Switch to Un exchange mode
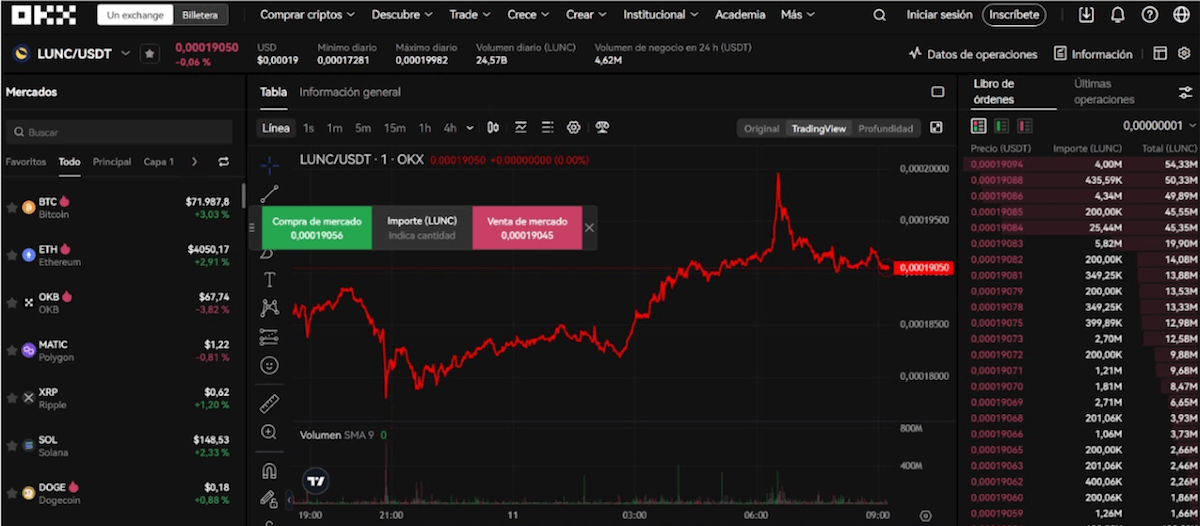 134,15
